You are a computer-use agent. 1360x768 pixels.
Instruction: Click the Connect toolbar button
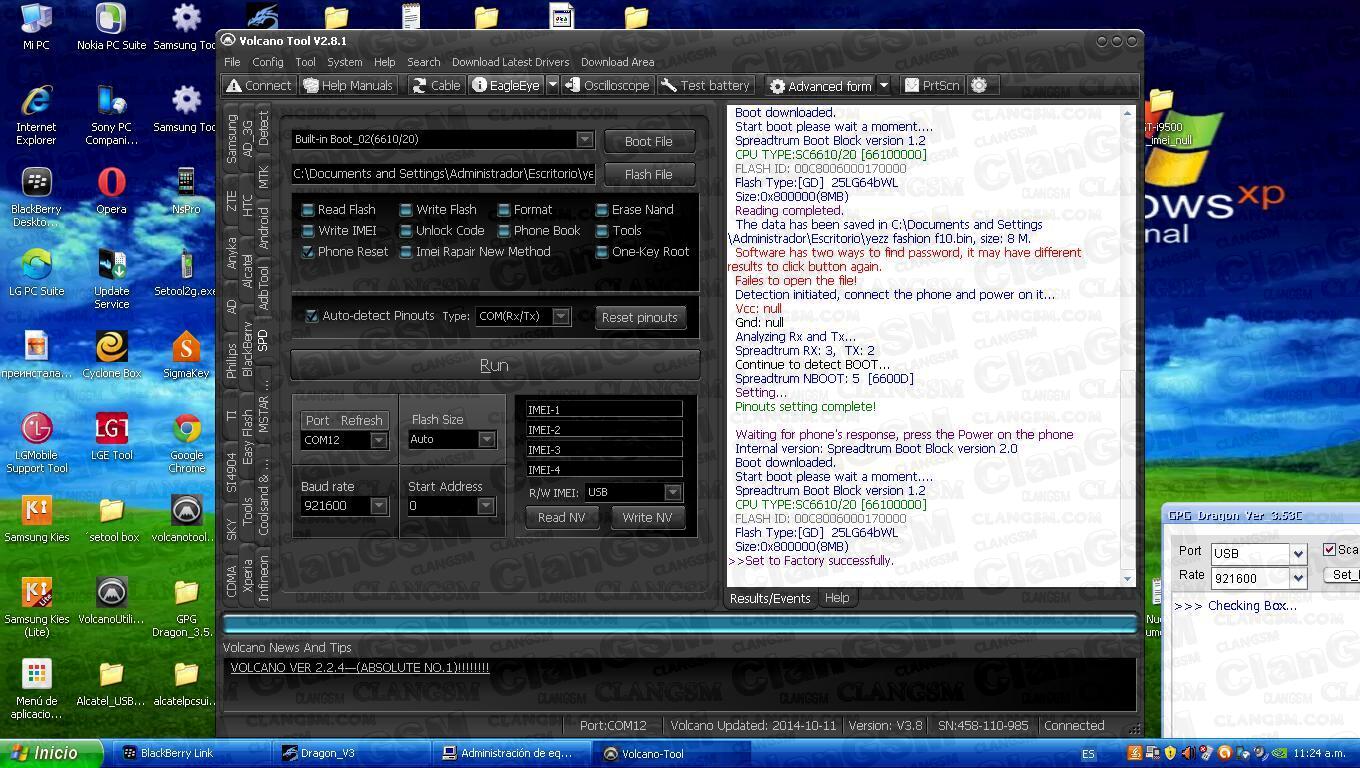(259, 86)
